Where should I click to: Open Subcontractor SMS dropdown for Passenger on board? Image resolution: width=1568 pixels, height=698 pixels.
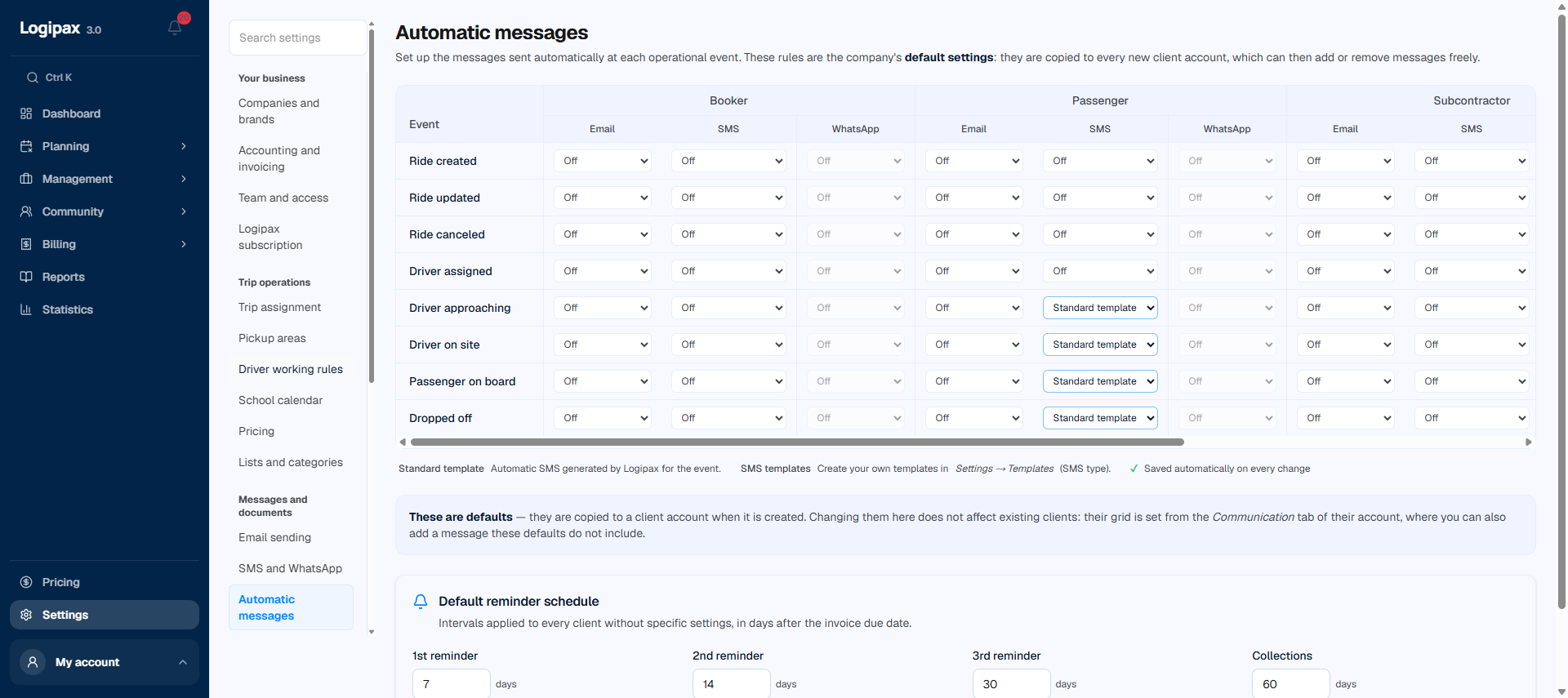click(1472, 381)
